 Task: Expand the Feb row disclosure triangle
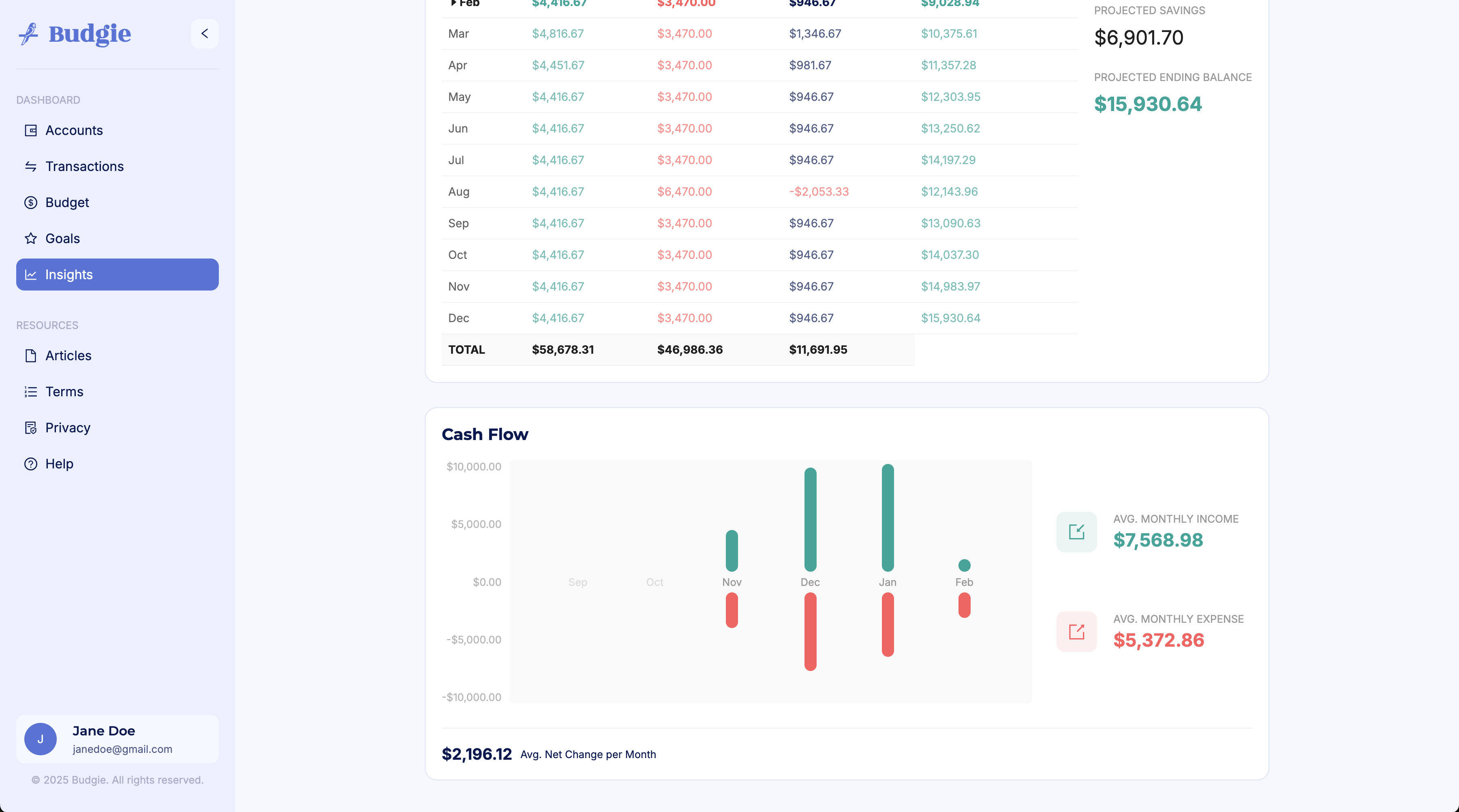pos(453,3)
